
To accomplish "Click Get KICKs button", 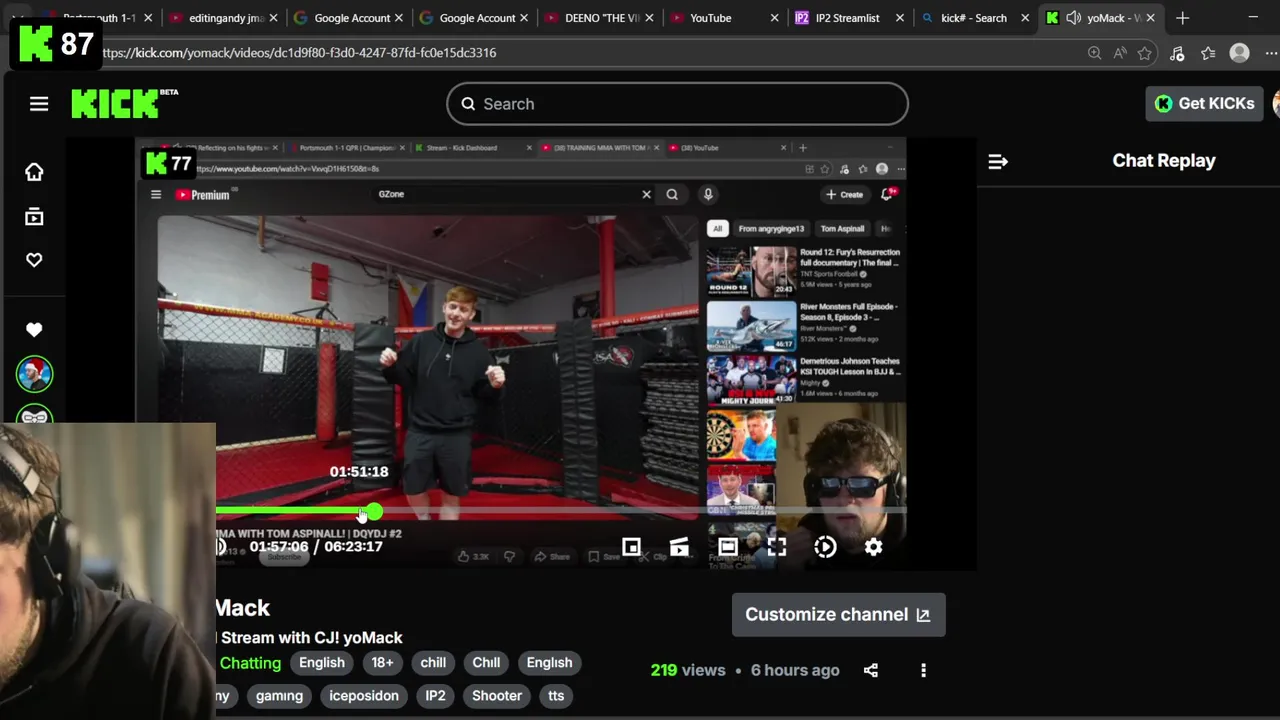I will (1205, 103).
